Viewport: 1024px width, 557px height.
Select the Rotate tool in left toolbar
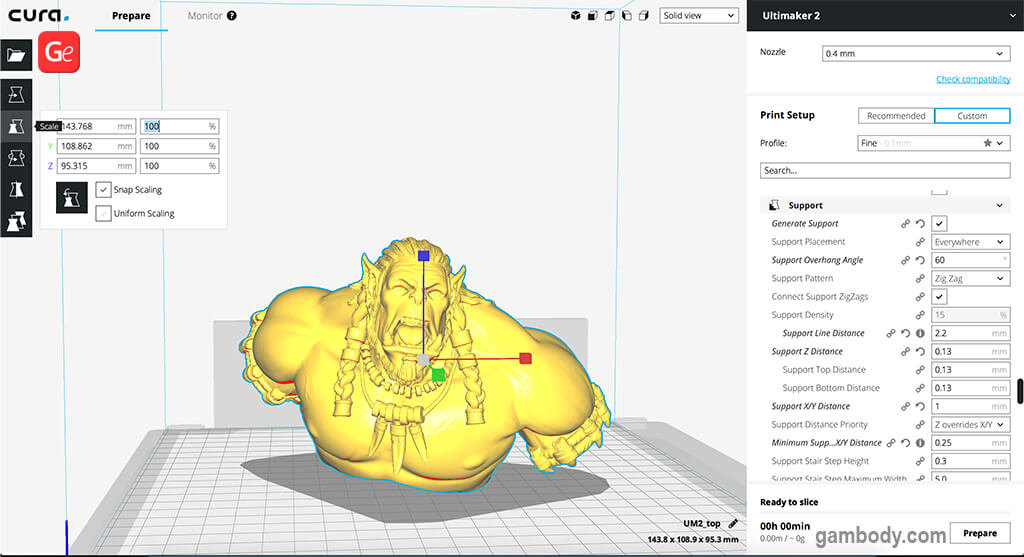point(16,157)
